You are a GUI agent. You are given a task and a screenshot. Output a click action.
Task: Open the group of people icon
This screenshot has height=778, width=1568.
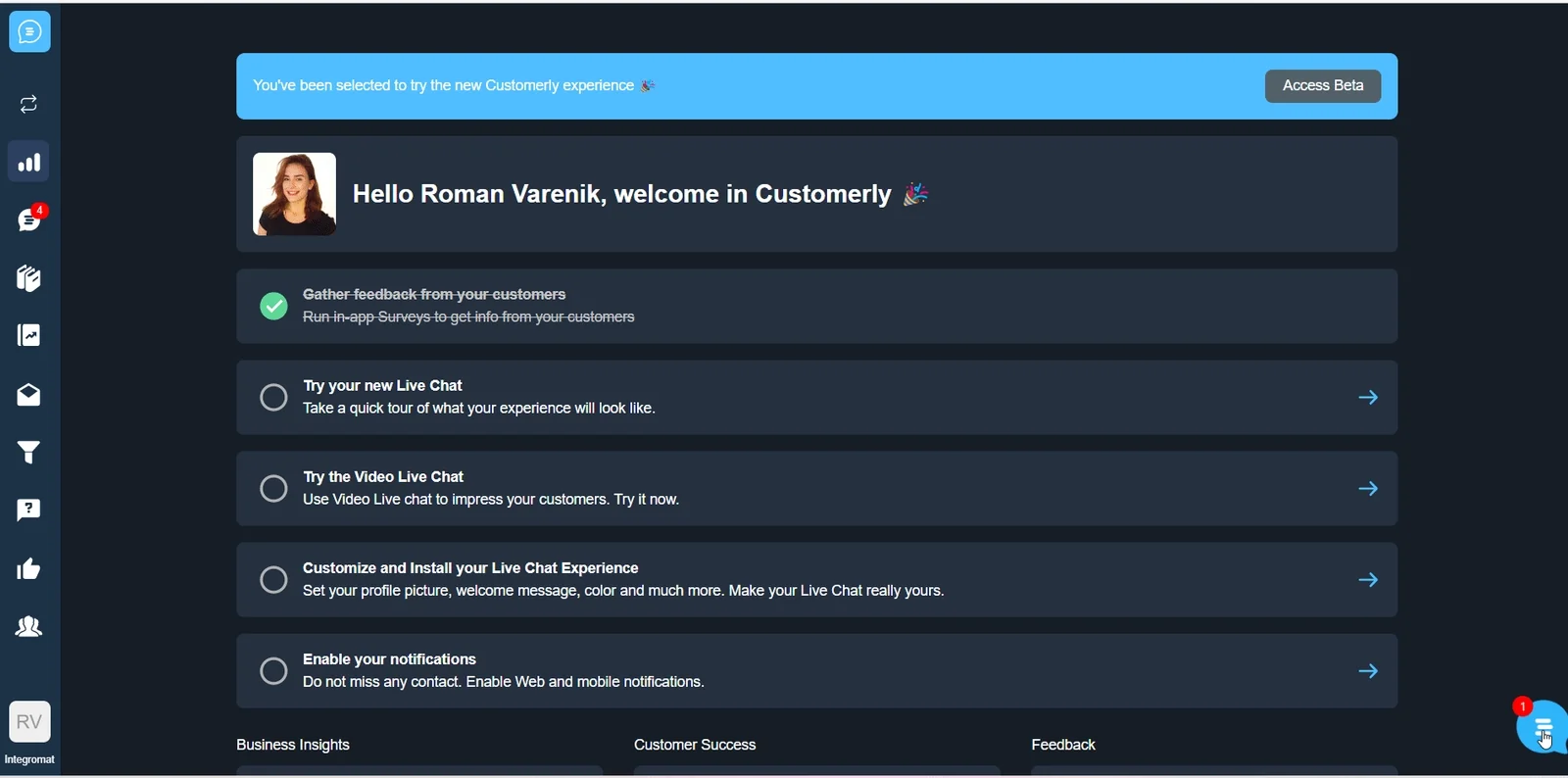click(28, 627)
